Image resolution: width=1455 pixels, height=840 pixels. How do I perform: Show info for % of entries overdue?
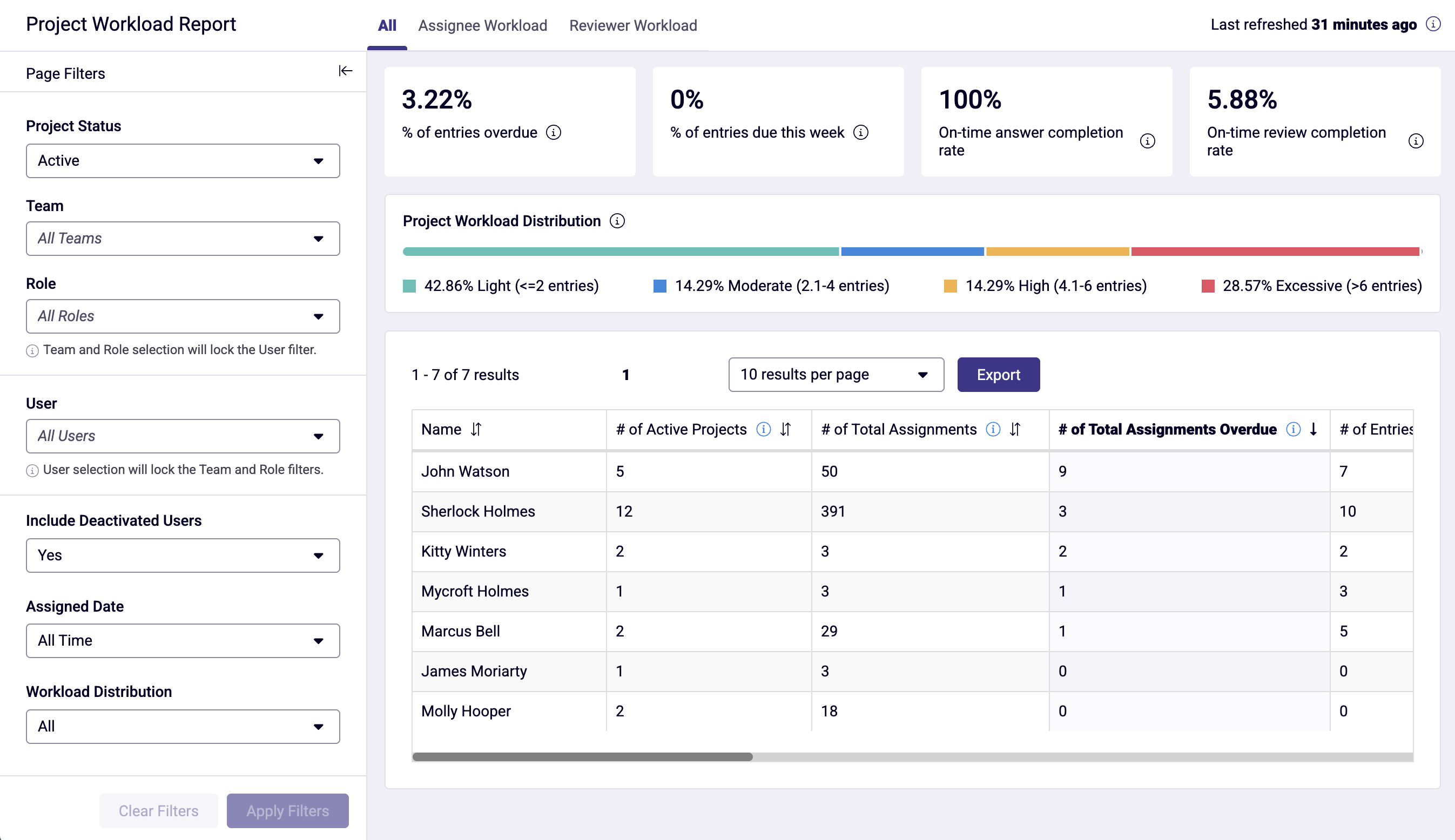point(554,133)
